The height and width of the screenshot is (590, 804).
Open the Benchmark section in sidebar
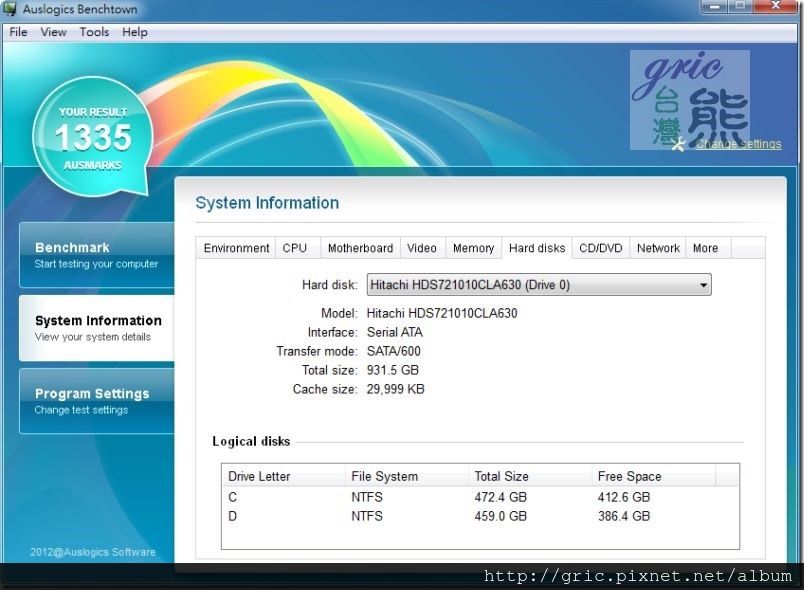pos(97,255)
